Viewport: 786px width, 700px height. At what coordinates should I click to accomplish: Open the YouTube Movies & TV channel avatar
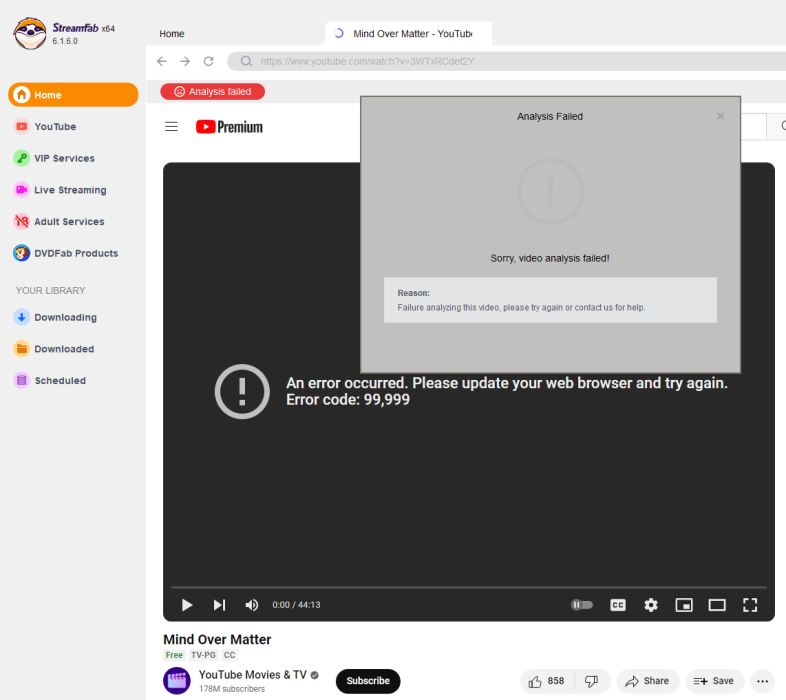[x=177, y=680]
